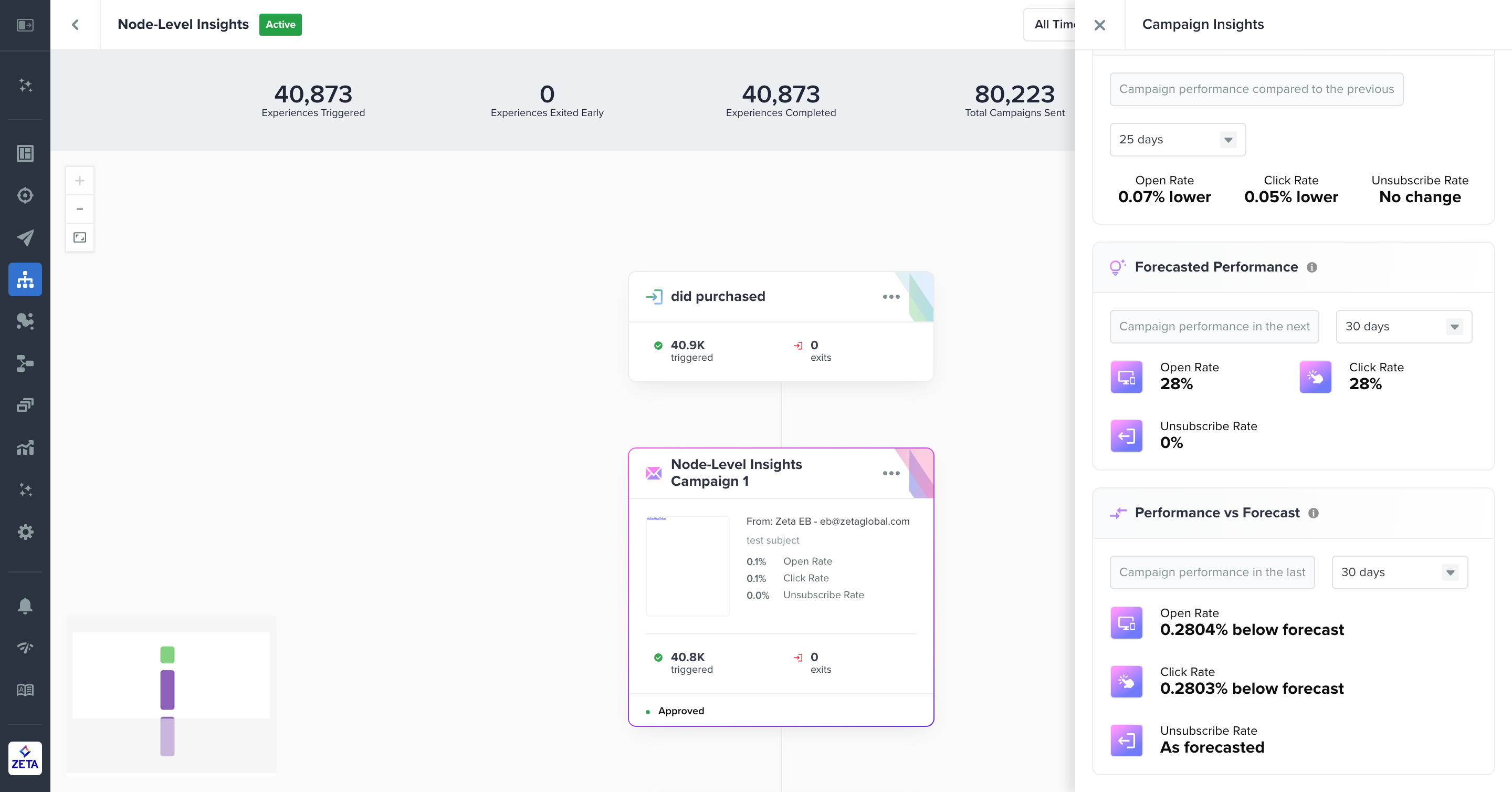This screenshot has width=1512, height=792.
Task: Zoom in on the canvas with plus button
Action: pyautogui.click(x=80, y=181)
